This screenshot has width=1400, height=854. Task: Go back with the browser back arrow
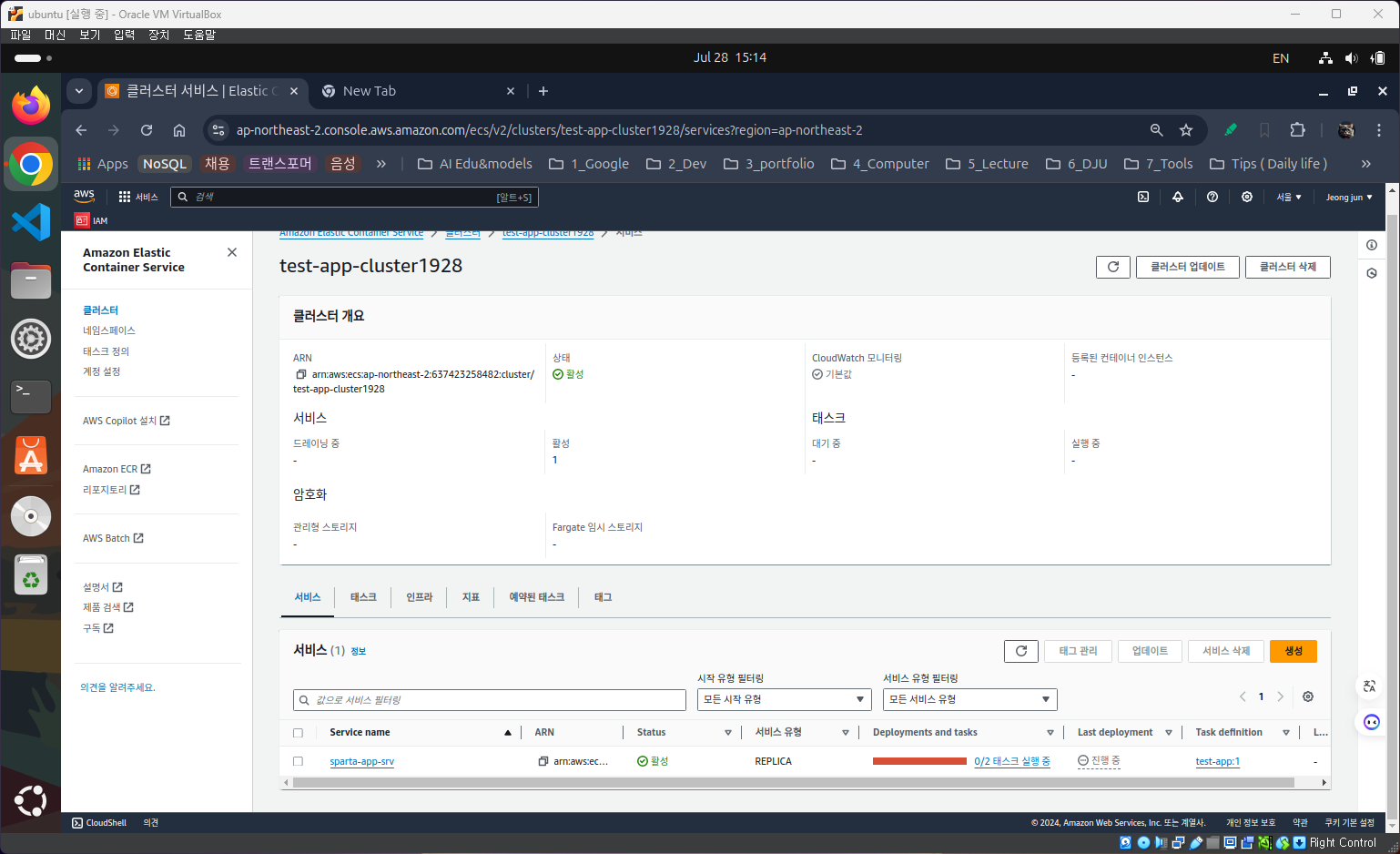[81, 130]
